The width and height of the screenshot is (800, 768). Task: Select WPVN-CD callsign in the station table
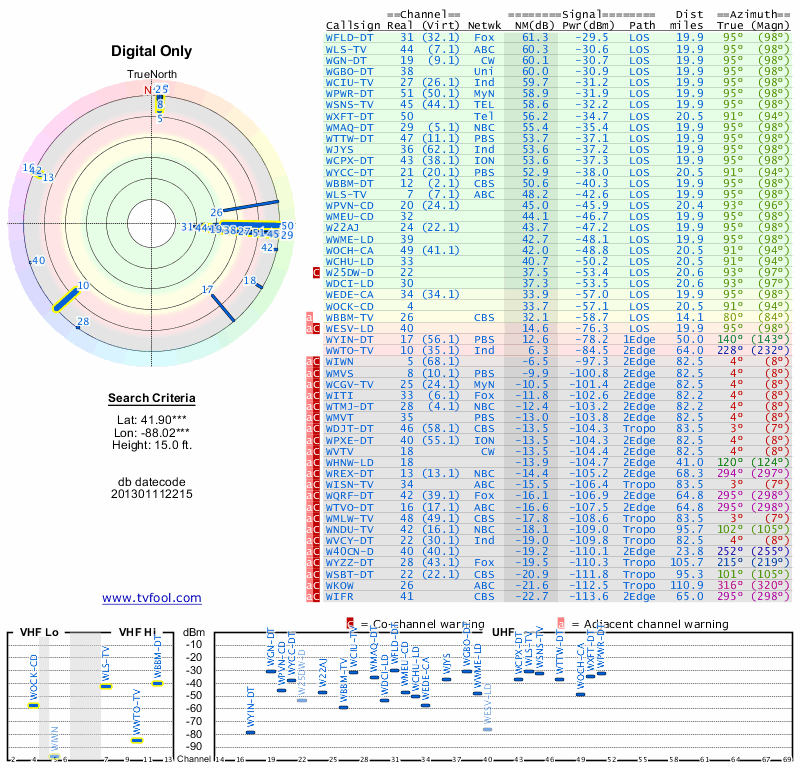(349, 206)
